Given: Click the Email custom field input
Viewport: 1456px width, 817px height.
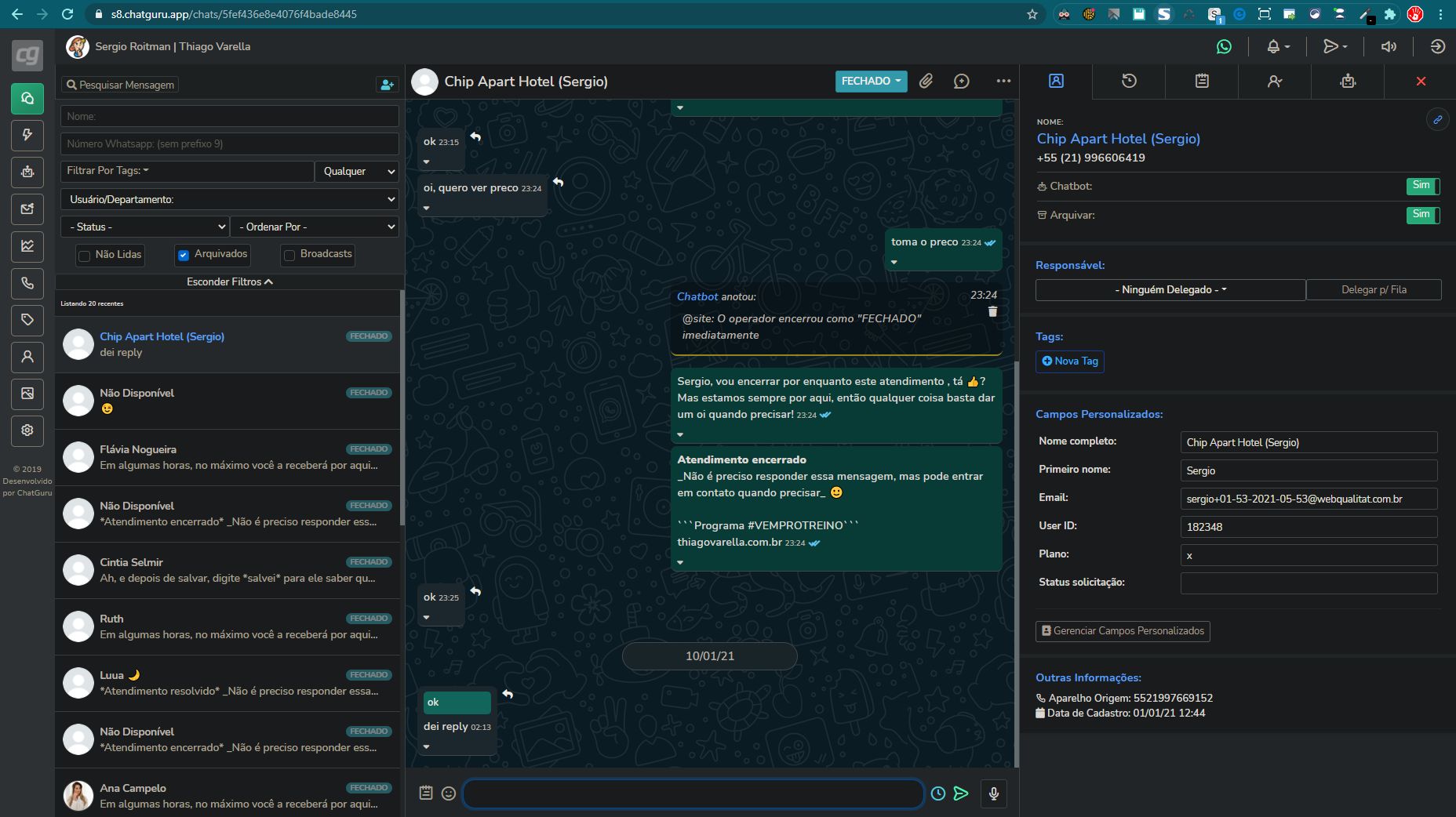Looking at the screenshot, I should tap(1309, 499).
